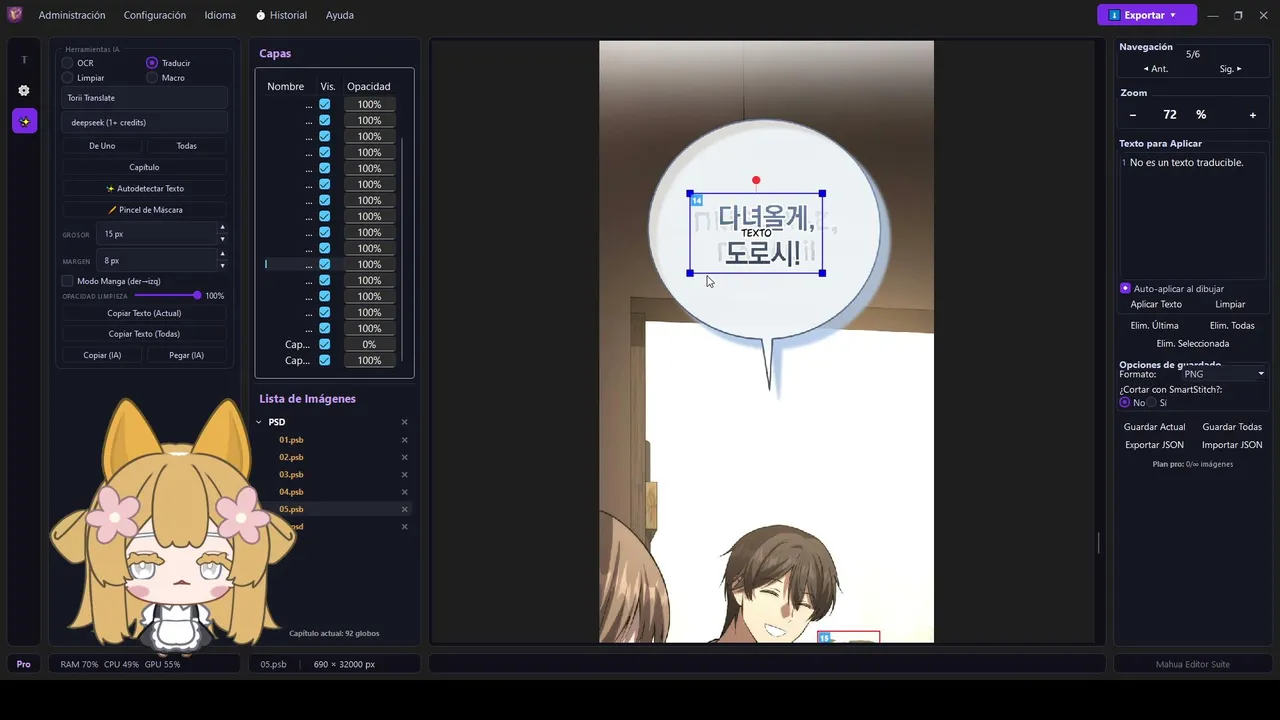The image size is (1280, 720).
Task: Toggle visibility of the layer with 0% opacity
Action: pyautogui.click(x=325, y=344)
